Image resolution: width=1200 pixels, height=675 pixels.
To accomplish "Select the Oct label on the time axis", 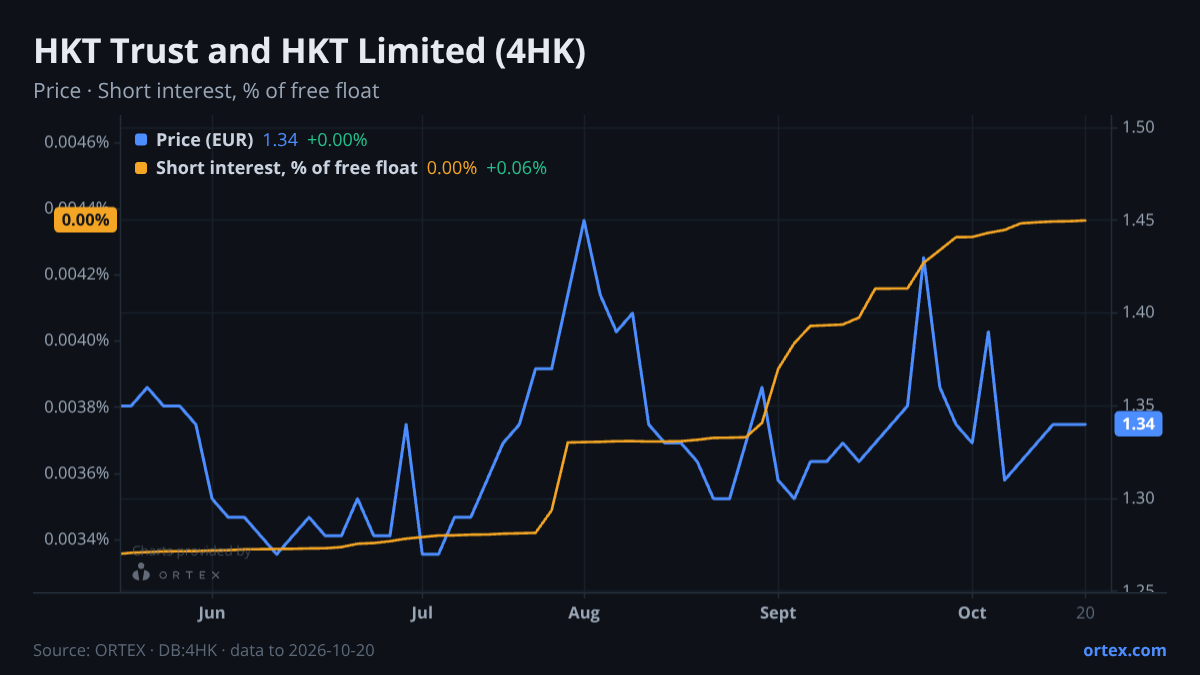I will (972, 613).
